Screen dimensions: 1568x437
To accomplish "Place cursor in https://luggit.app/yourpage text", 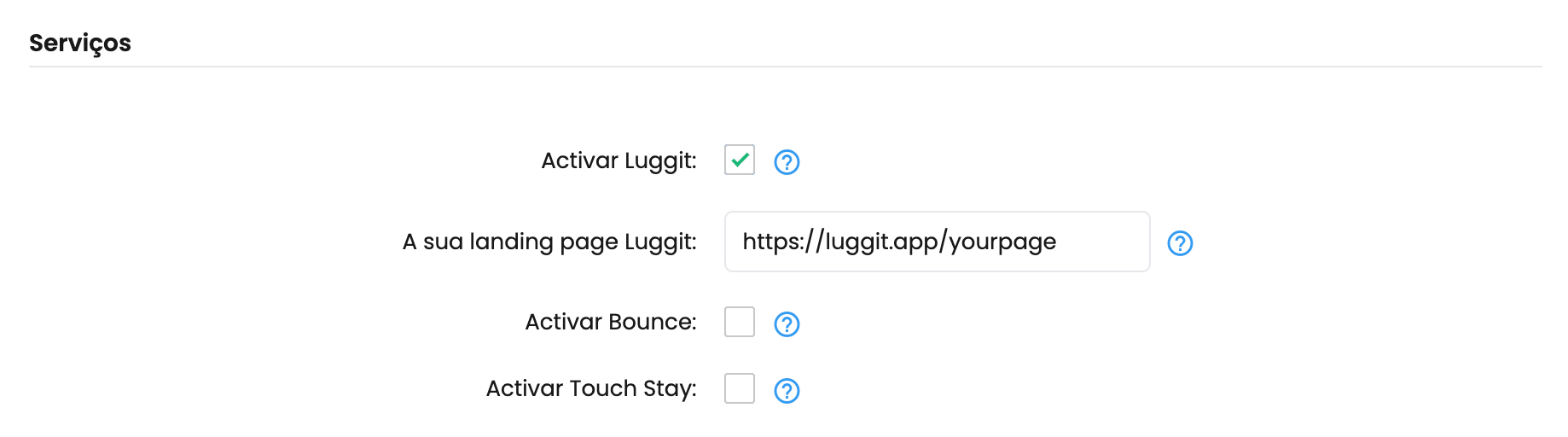I will point(899,242).
